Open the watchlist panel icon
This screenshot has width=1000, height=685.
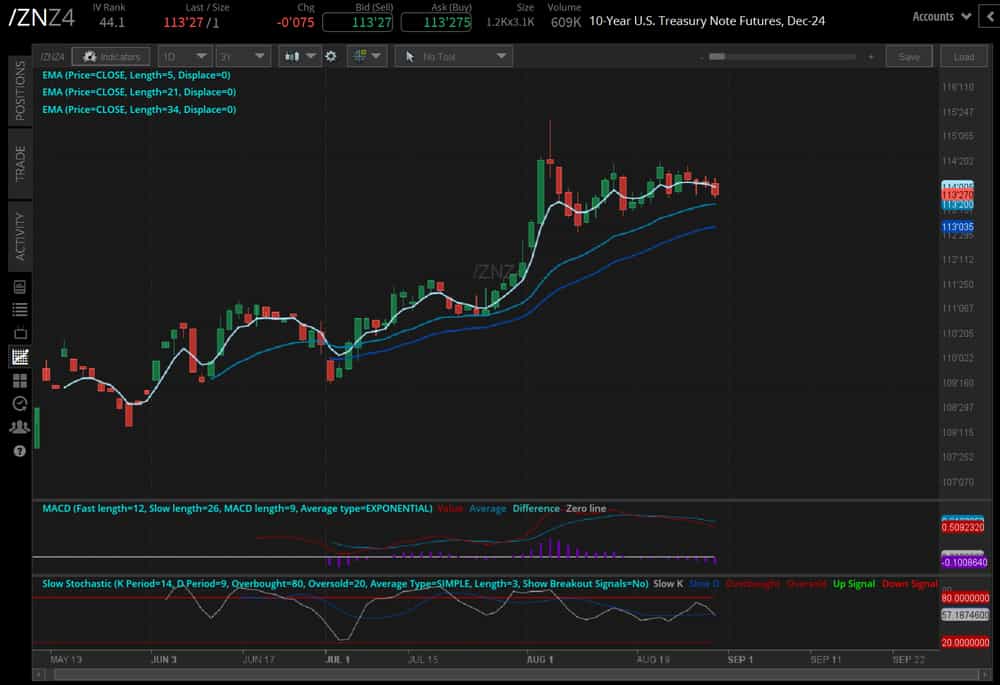[x=18, y=308]
